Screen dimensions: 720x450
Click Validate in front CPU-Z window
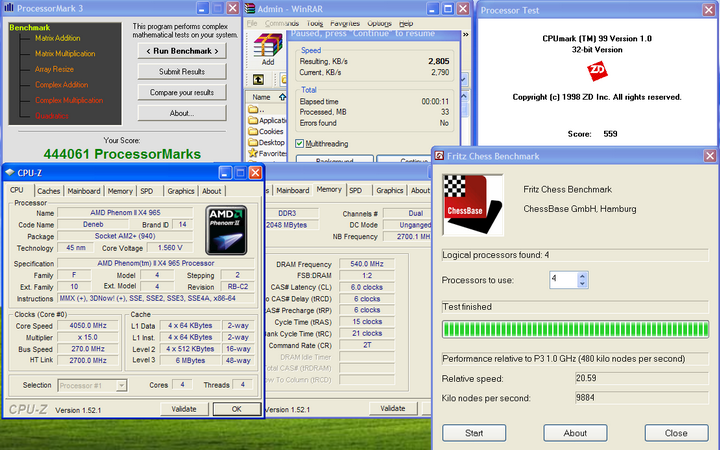point(184,409)
